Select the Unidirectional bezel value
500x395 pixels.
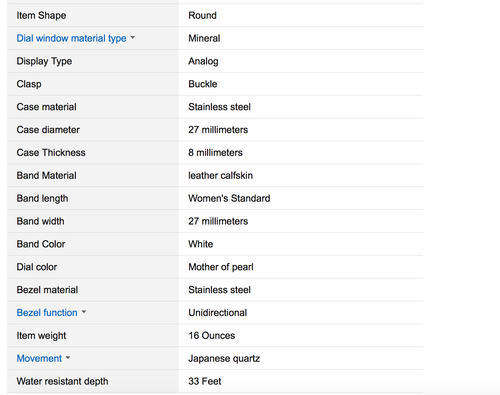pyautogui.click(x=218, y=313)
